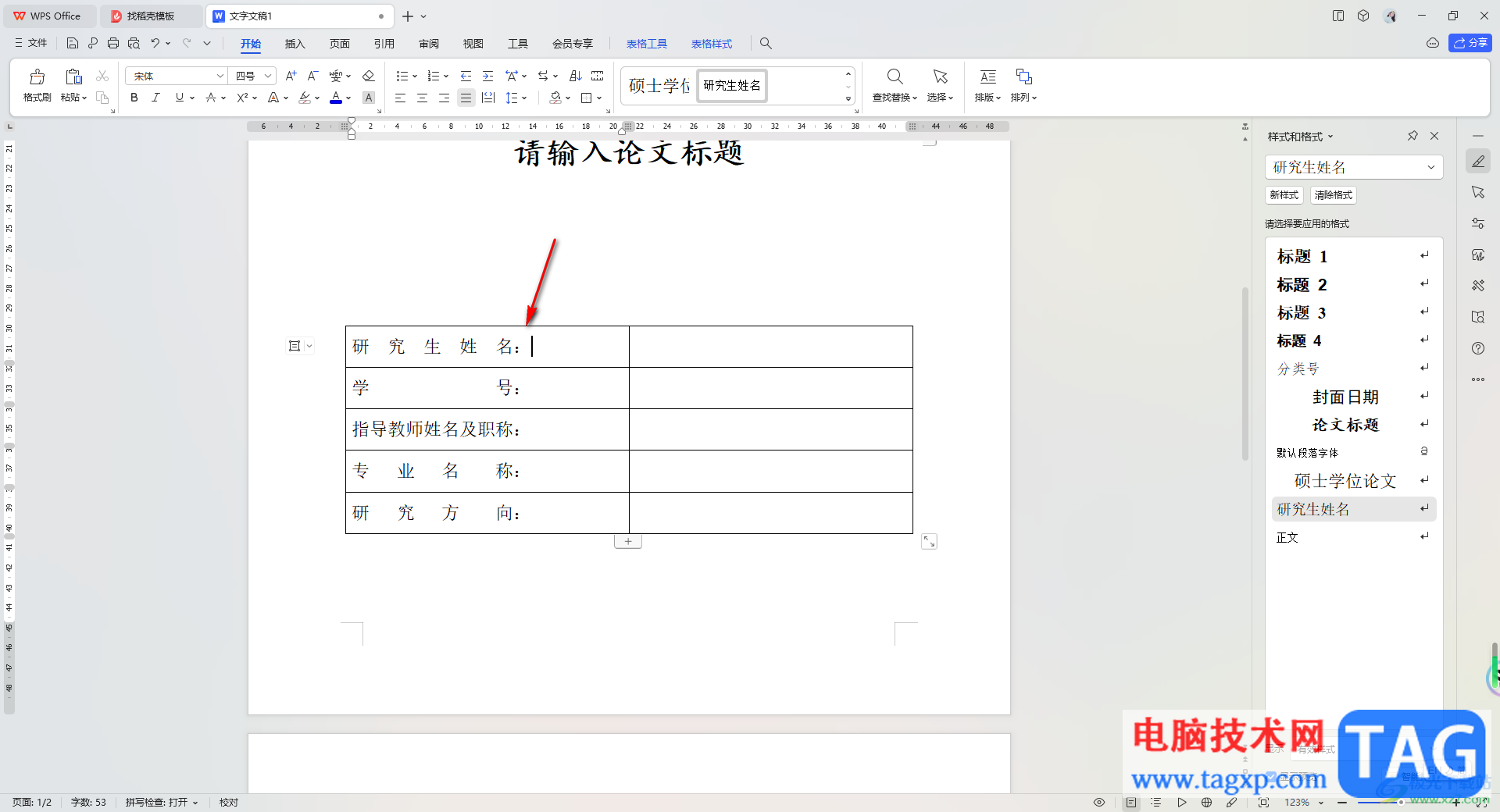
Task: Click the help question icon in sidebar
Action: point(1478,348)
